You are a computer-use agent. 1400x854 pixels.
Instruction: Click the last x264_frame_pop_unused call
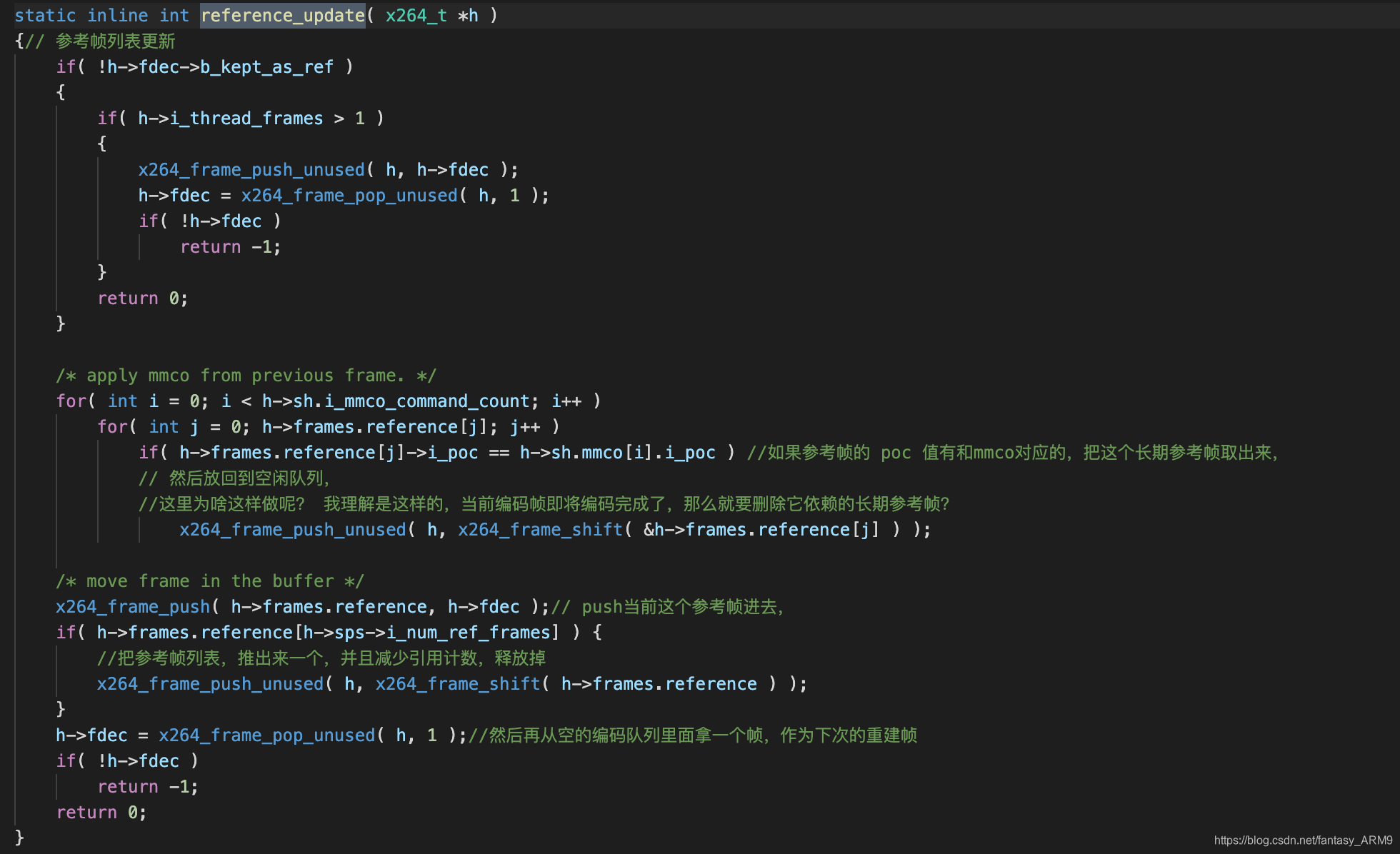point(267,735)
